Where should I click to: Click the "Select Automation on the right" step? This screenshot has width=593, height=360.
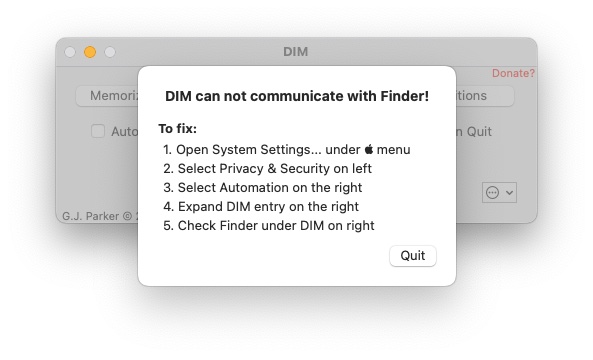(263, 188)
